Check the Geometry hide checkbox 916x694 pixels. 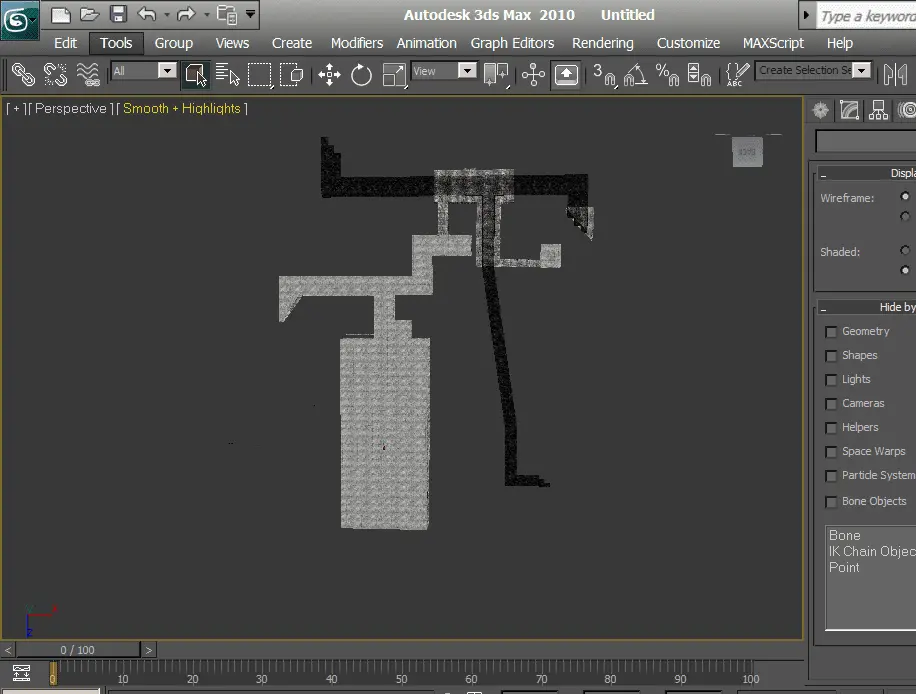click(x=831, y=332)
